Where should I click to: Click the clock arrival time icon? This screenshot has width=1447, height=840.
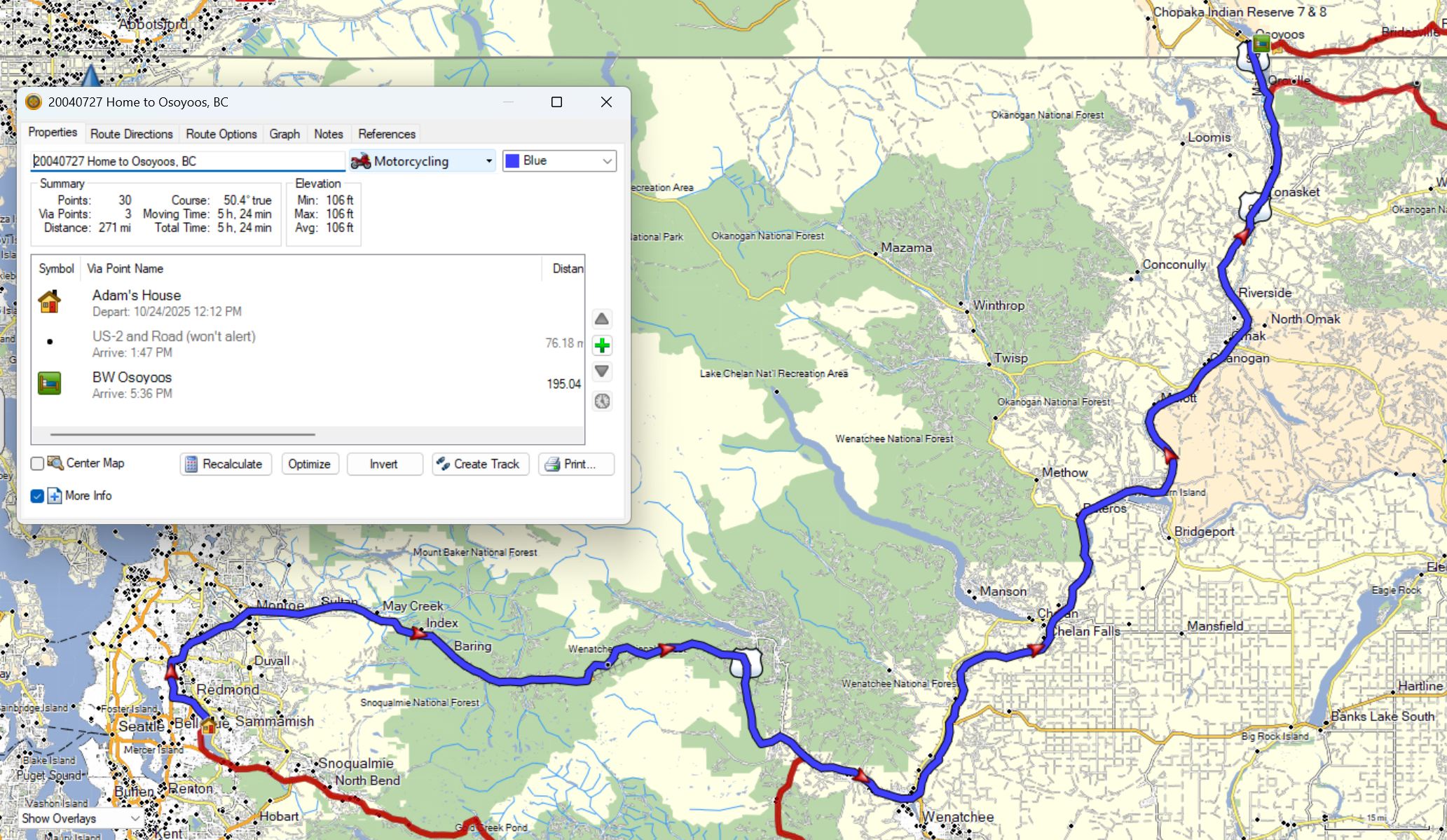(x=601, y=401)
